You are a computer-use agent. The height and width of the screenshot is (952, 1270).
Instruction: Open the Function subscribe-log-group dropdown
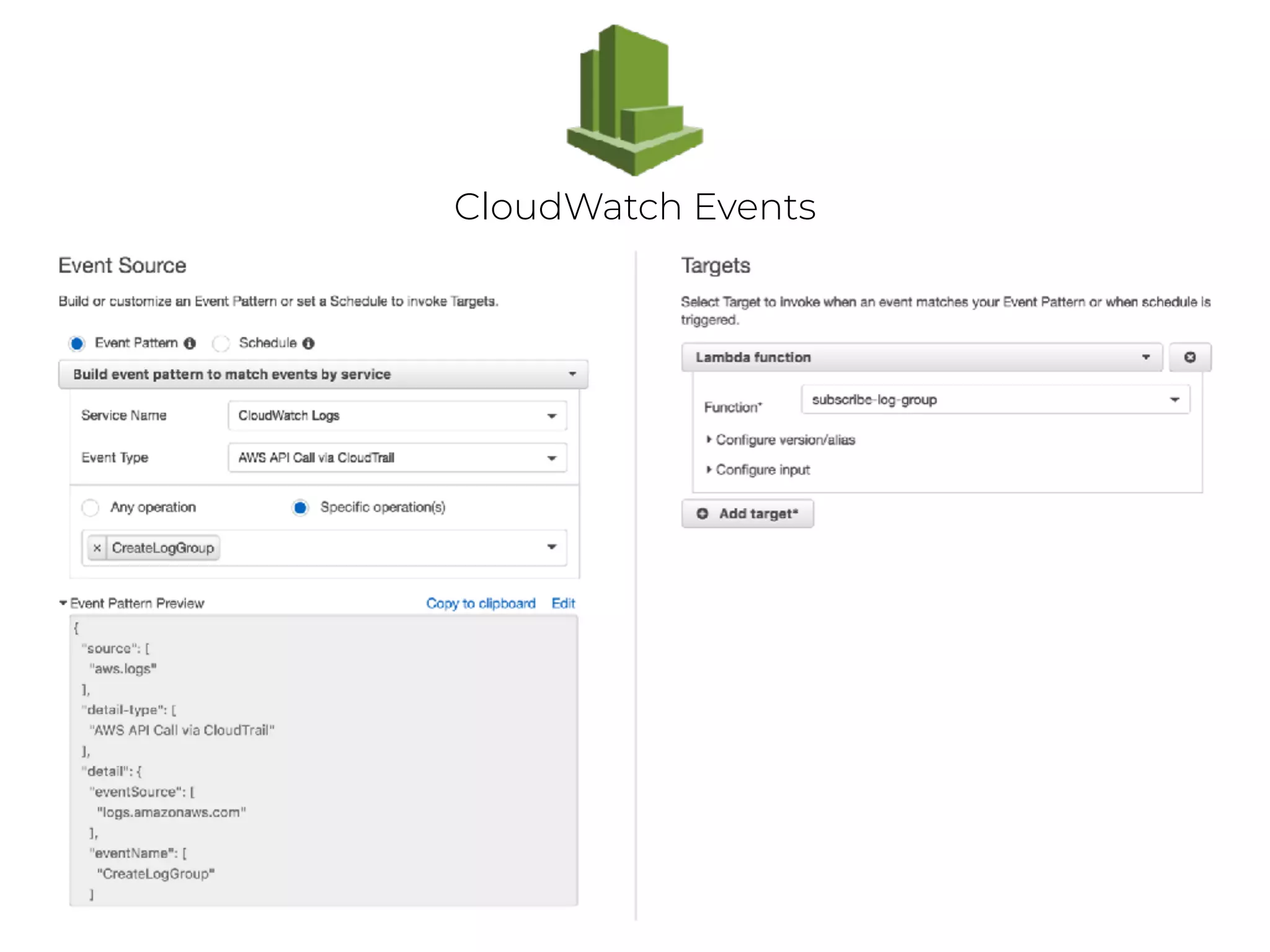pyautogui.click(x=995, y=400)
